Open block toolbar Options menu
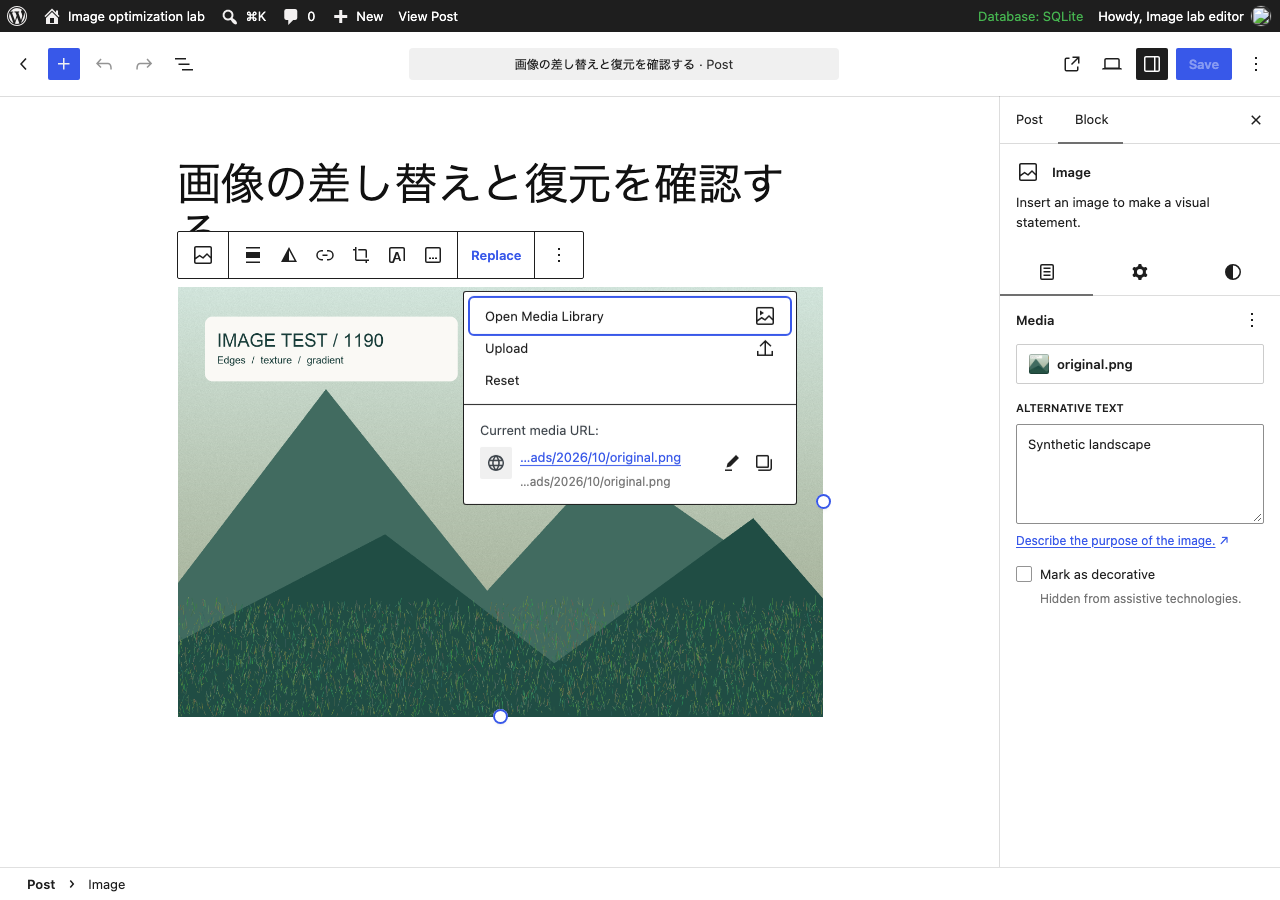 (559, 255)
